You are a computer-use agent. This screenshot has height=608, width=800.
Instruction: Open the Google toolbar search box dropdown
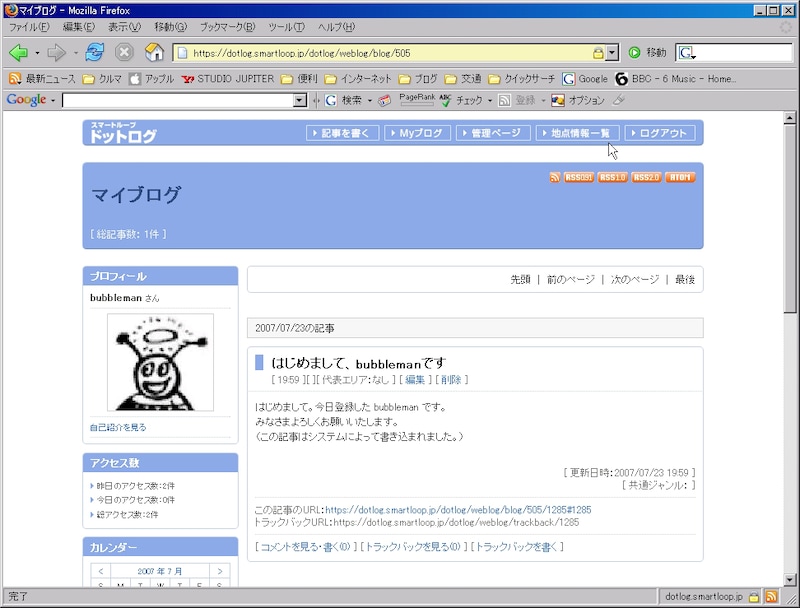point(300,100)
